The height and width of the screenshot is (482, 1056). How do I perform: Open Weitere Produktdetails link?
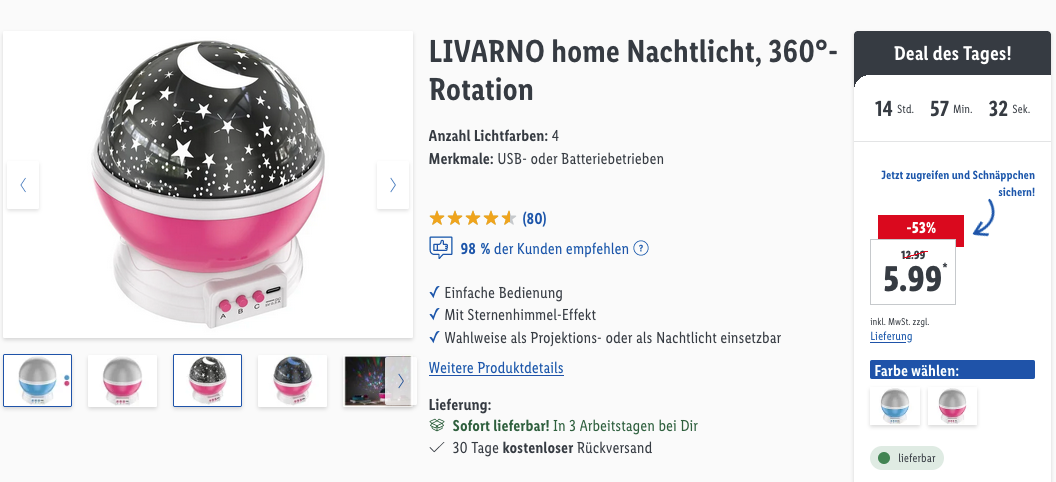496,368
